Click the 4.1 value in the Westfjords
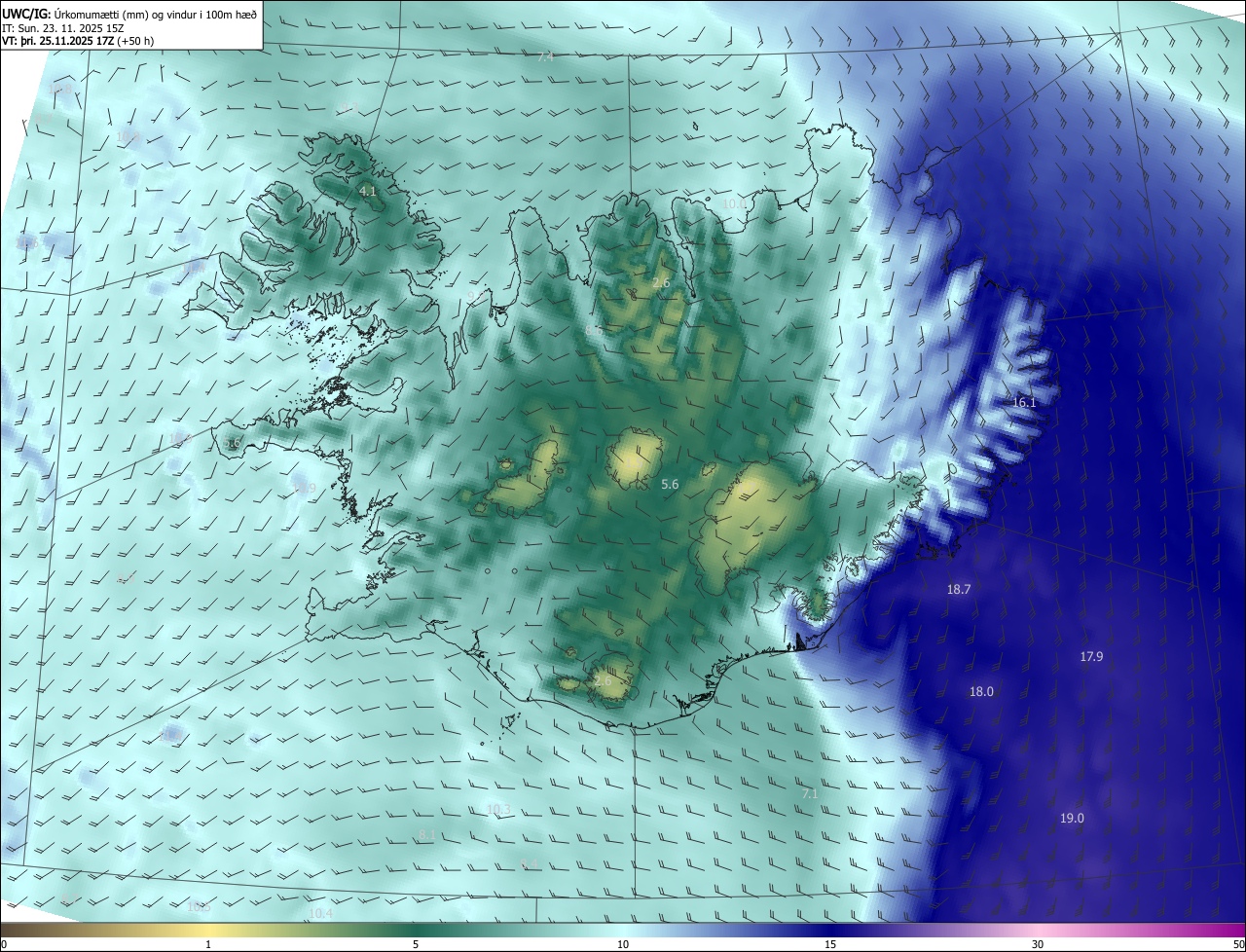 [x=367, y=192]
